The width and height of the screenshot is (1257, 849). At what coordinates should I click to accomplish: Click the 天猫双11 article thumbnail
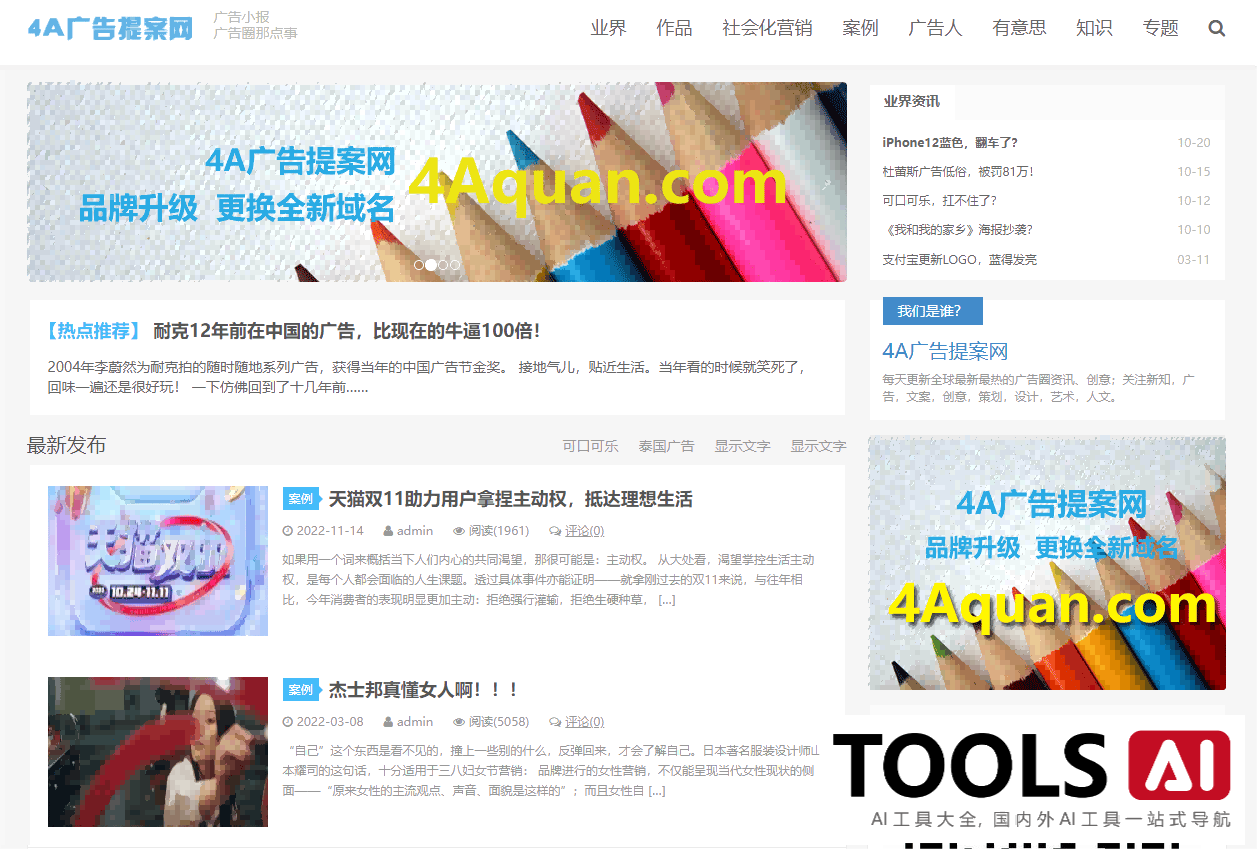(x=157, y=560)
